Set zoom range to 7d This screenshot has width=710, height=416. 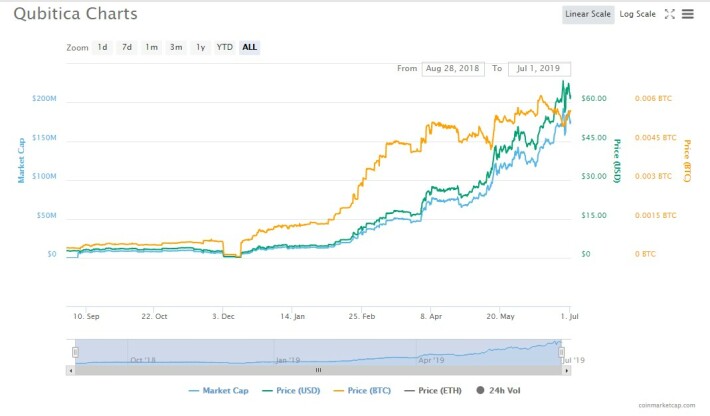(x=127, y=47)
